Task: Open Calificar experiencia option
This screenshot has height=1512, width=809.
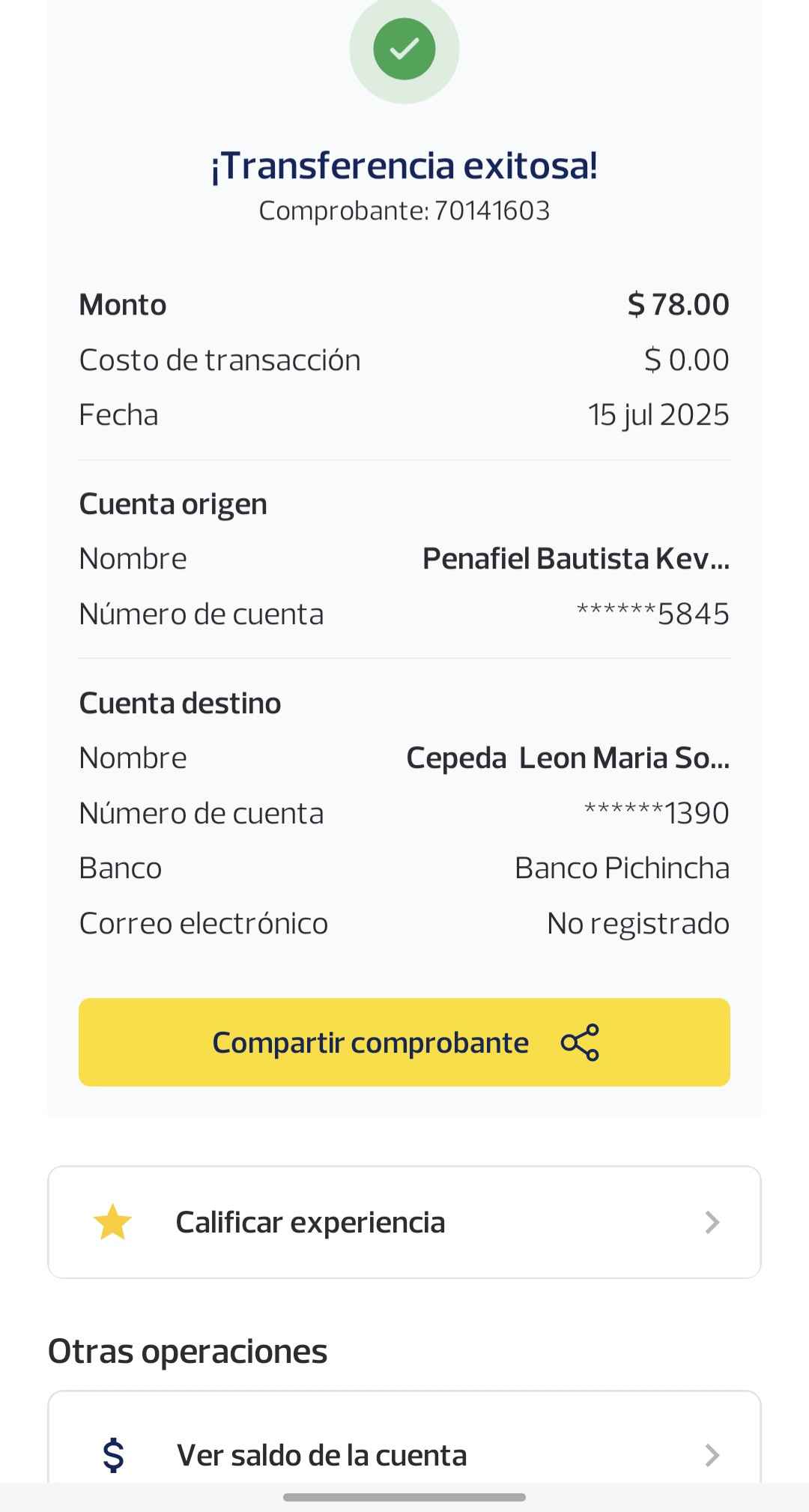Action: point(310,1222)
